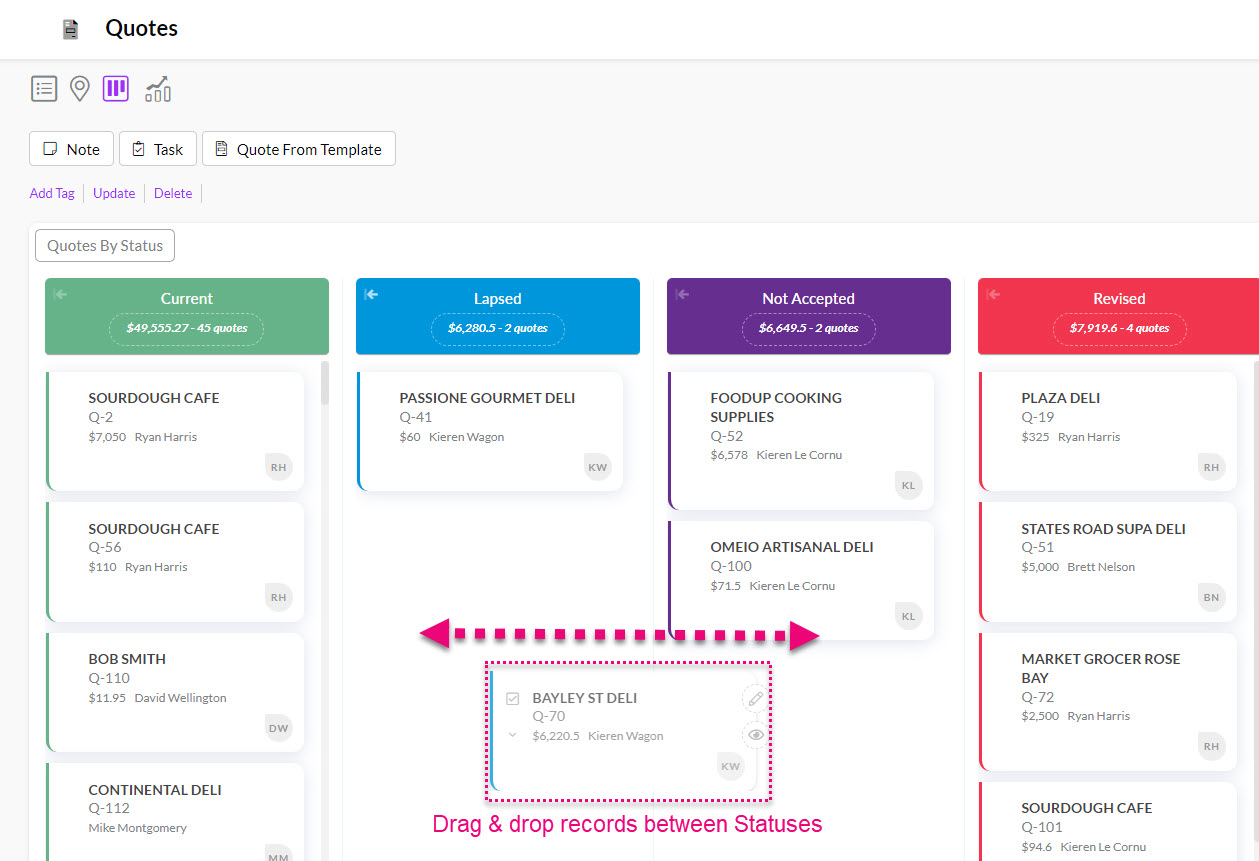Switch to list view icon

[x=44, y=89]
